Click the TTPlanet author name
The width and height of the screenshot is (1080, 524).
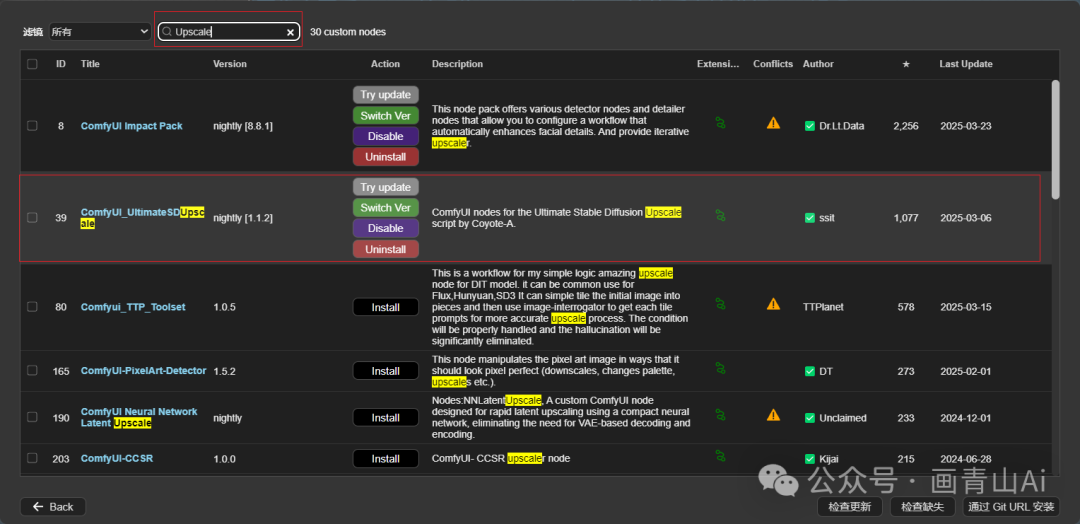(823, 307)
